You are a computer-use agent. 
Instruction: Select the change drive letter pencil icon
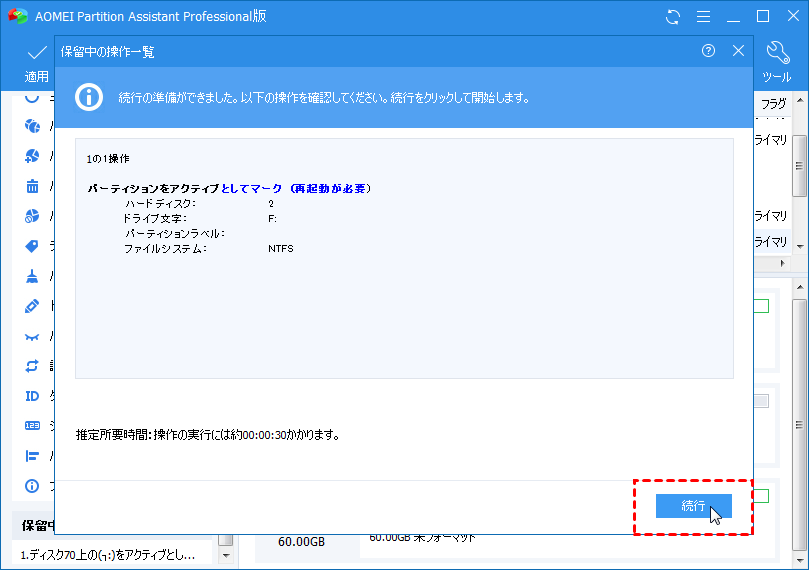point(32,306)
